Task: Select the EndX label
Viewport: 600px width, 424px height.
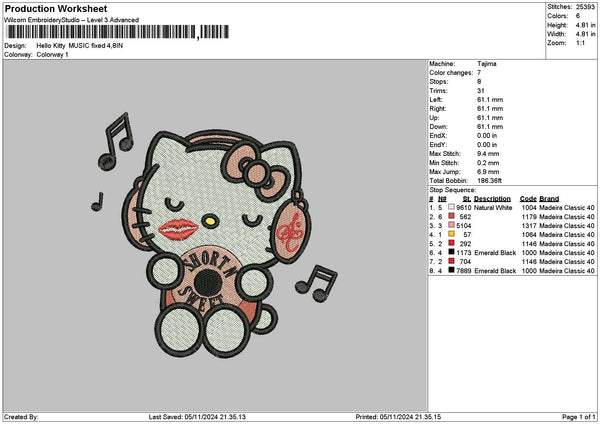Action: (438, 136)
